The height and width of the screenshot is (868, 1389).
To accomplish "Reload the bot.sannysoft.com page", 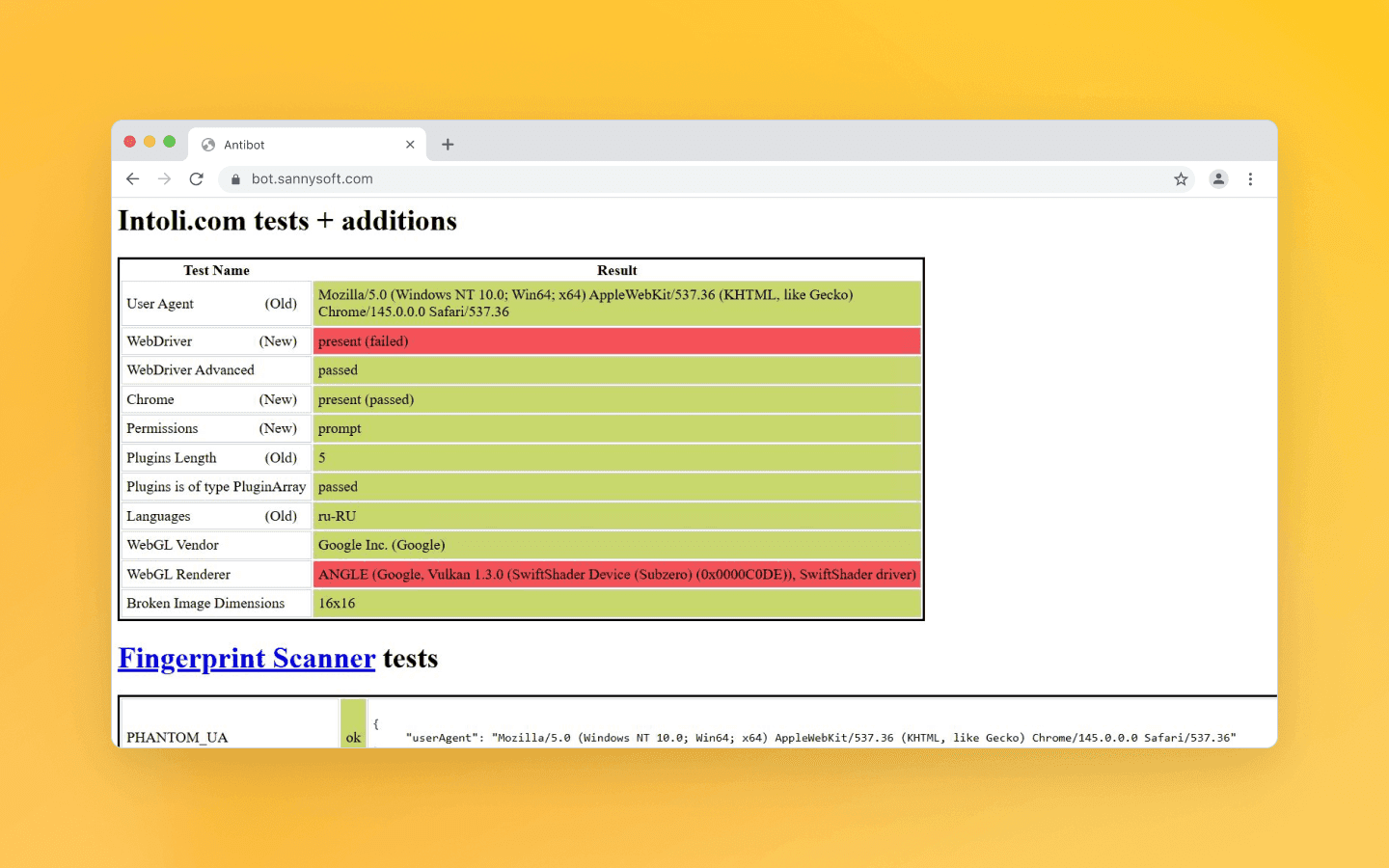I will click(197, 179).
